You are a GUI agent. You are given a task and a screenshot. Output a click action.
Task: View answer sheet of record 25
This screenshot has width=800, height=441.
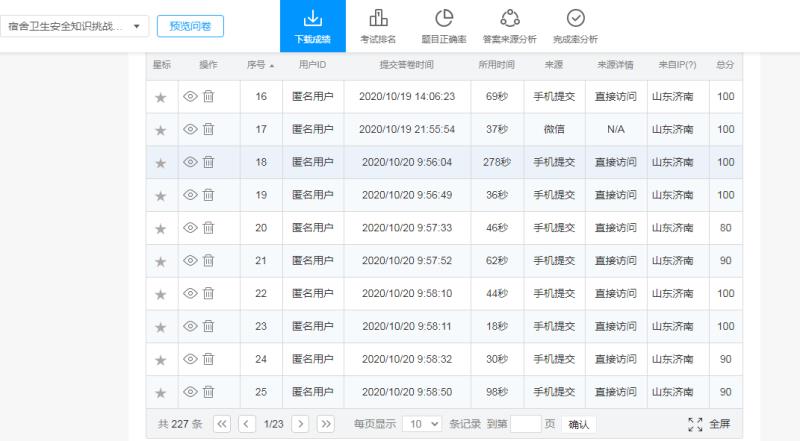pyautogui.click(x=190, y=391)
